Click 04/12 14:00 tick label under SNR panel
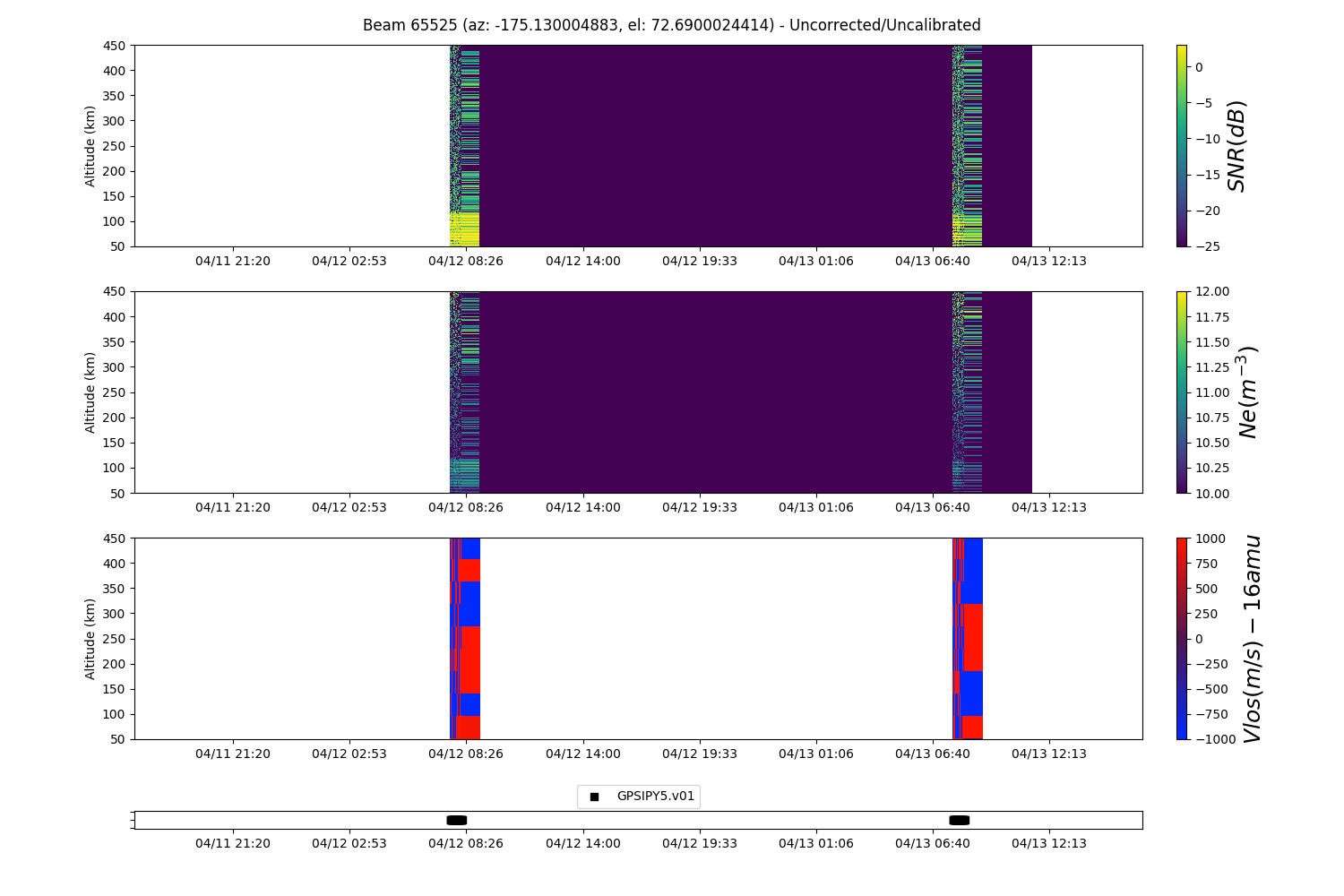Image resolution: width=1344 pixels, height=896 pixels. click(583, 261)
